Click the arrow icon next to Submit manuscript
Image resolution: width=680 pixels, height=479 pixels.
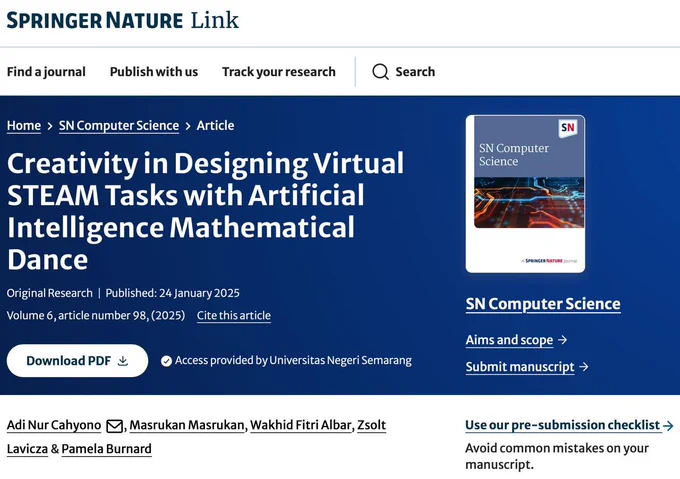click(584, 367)
